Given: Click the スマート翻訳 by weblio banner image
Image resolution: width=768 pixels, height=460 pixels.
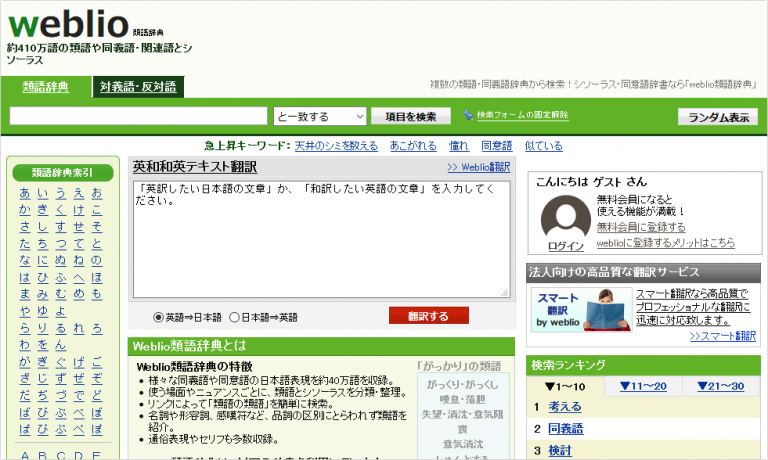Looking at the screenshot, I should [x=581, y=310].
